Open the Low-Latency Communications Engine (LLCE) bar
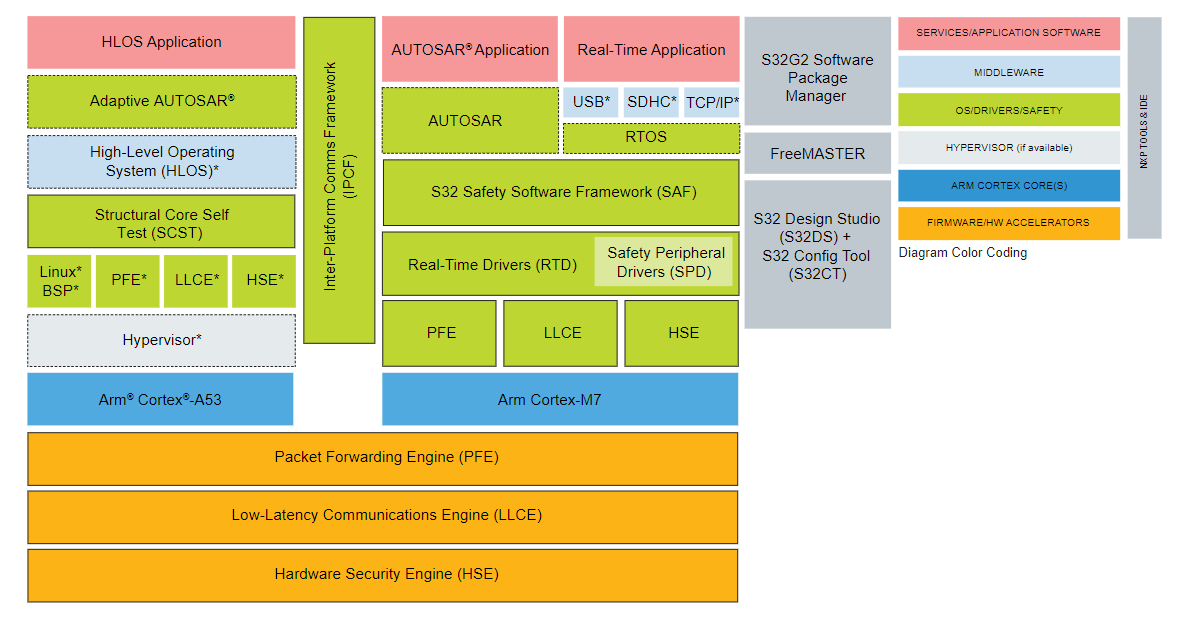Viewport: 1193px width, 626px height. click(x=383, y=517)
